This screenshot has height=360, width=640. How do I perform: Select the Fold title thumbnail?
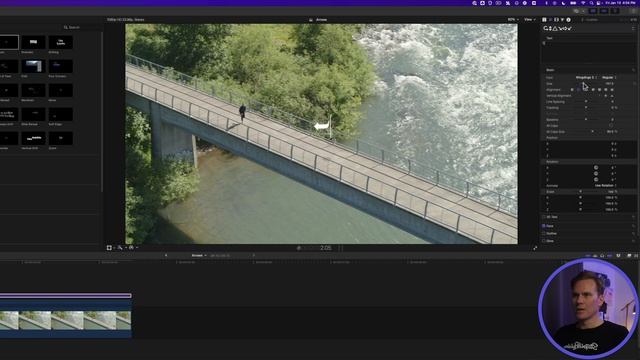[33, 66]
